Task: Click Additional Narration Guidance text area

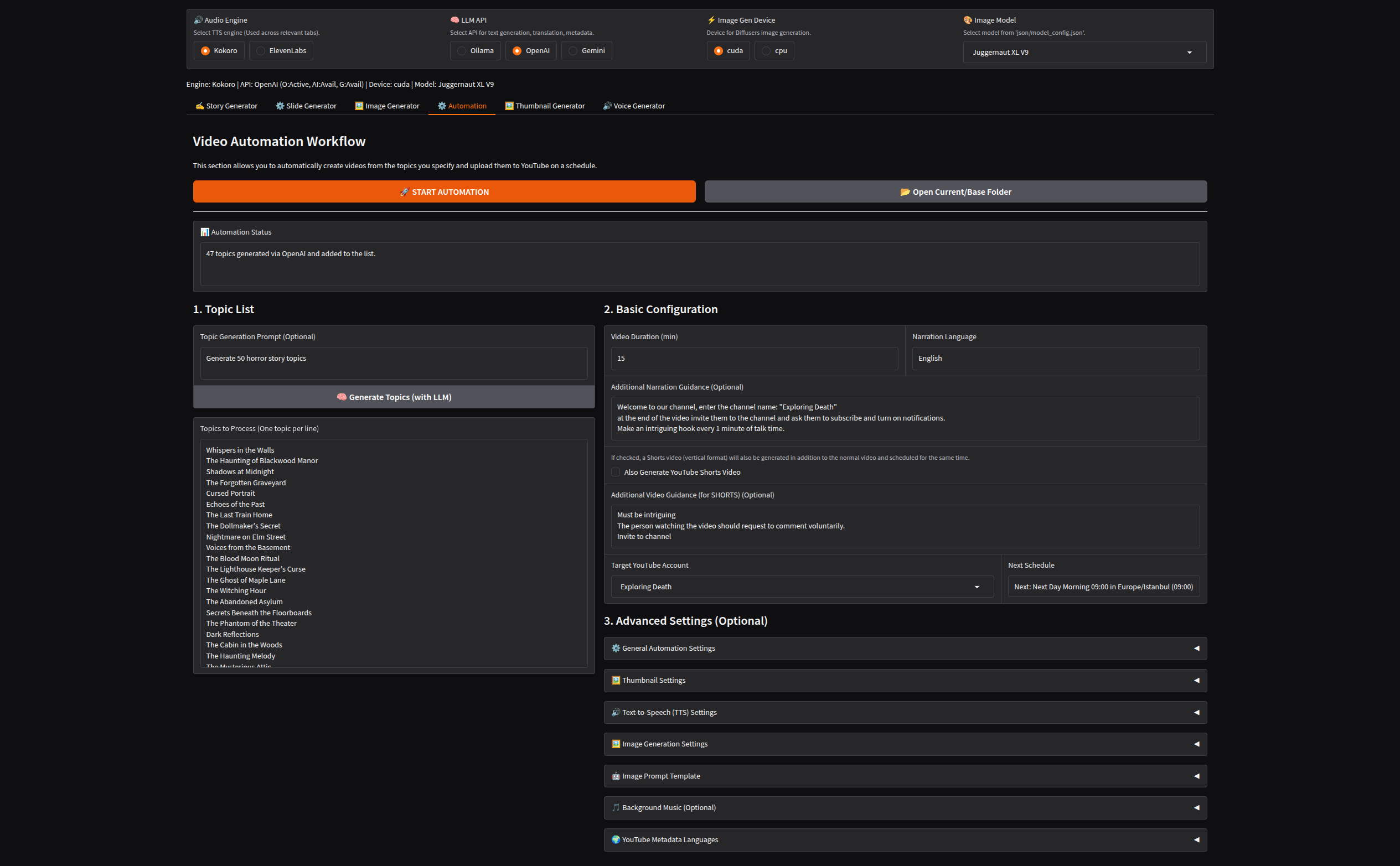Action: click(905, 418)
